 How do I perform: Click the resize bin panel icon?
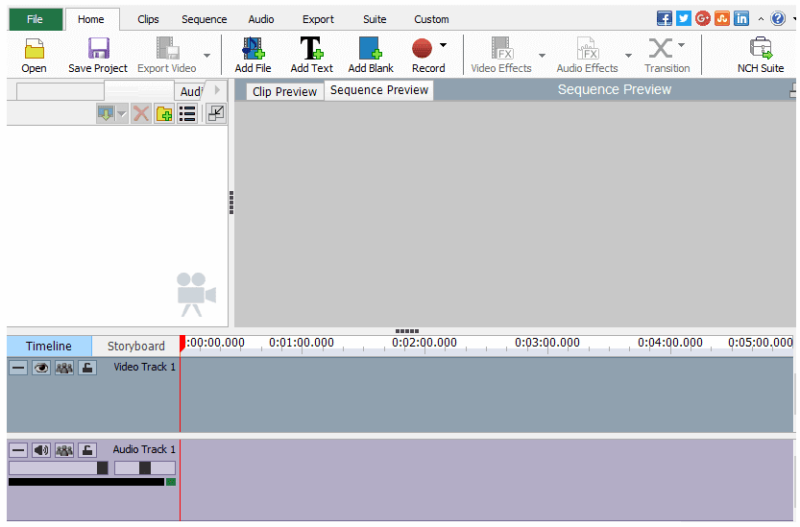tap(216, 113)
